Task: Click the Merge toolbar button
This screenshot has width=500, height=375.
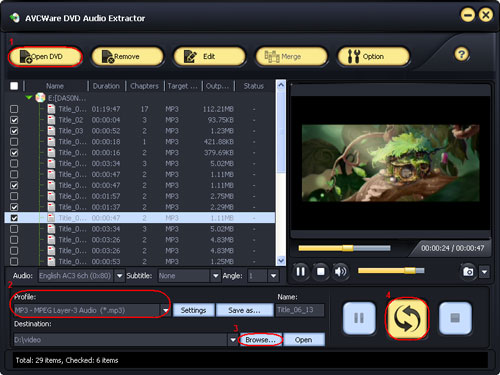Action: point(291,56)
